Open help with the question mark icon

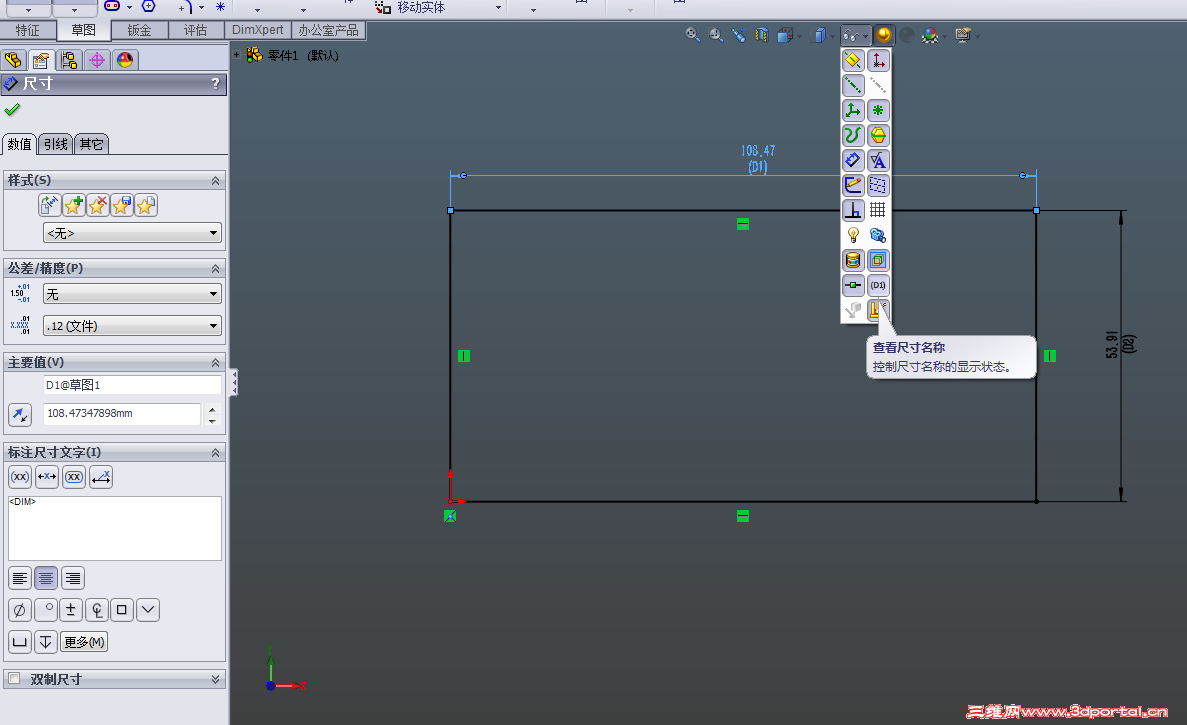(x=215, y=83)
